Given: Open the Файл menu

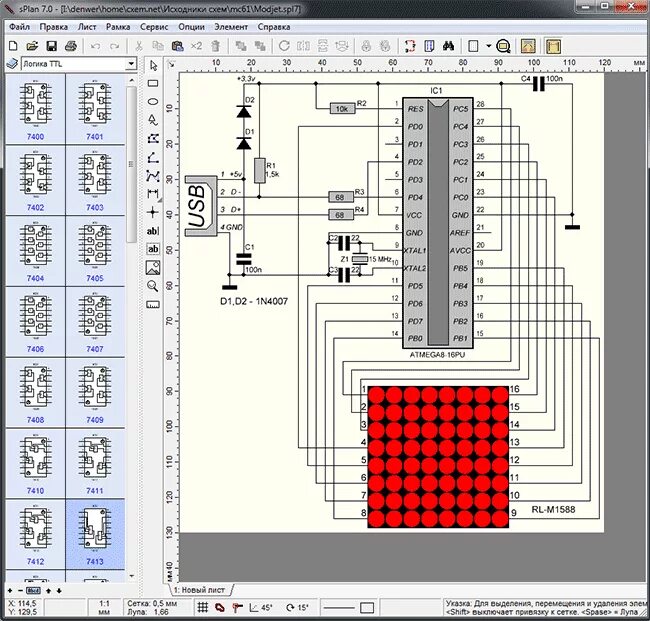Looking at the screenshot, I should [19, 27].
